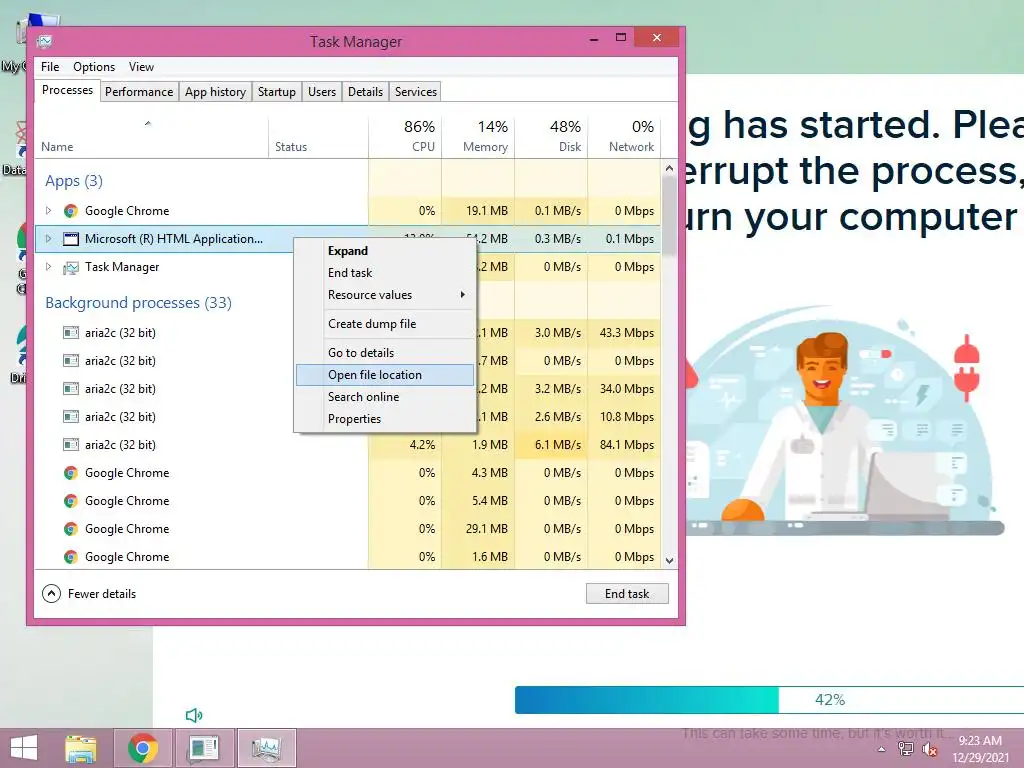Viewport: 1024px width, 768px height.
Task: Click the Task Manager taskbar button
Action: [x=266, y=748]
